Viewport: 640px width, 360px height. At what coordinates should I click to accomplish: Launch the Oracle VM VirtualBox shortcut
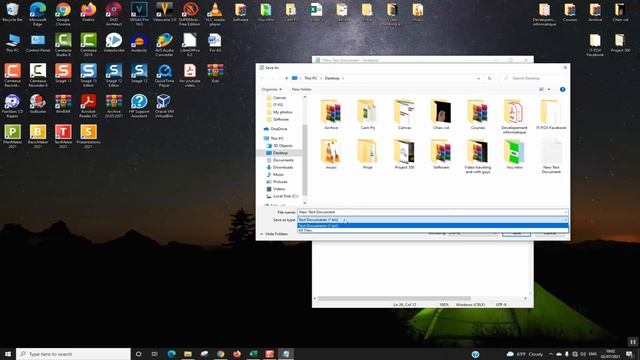[x=164, y=105]
